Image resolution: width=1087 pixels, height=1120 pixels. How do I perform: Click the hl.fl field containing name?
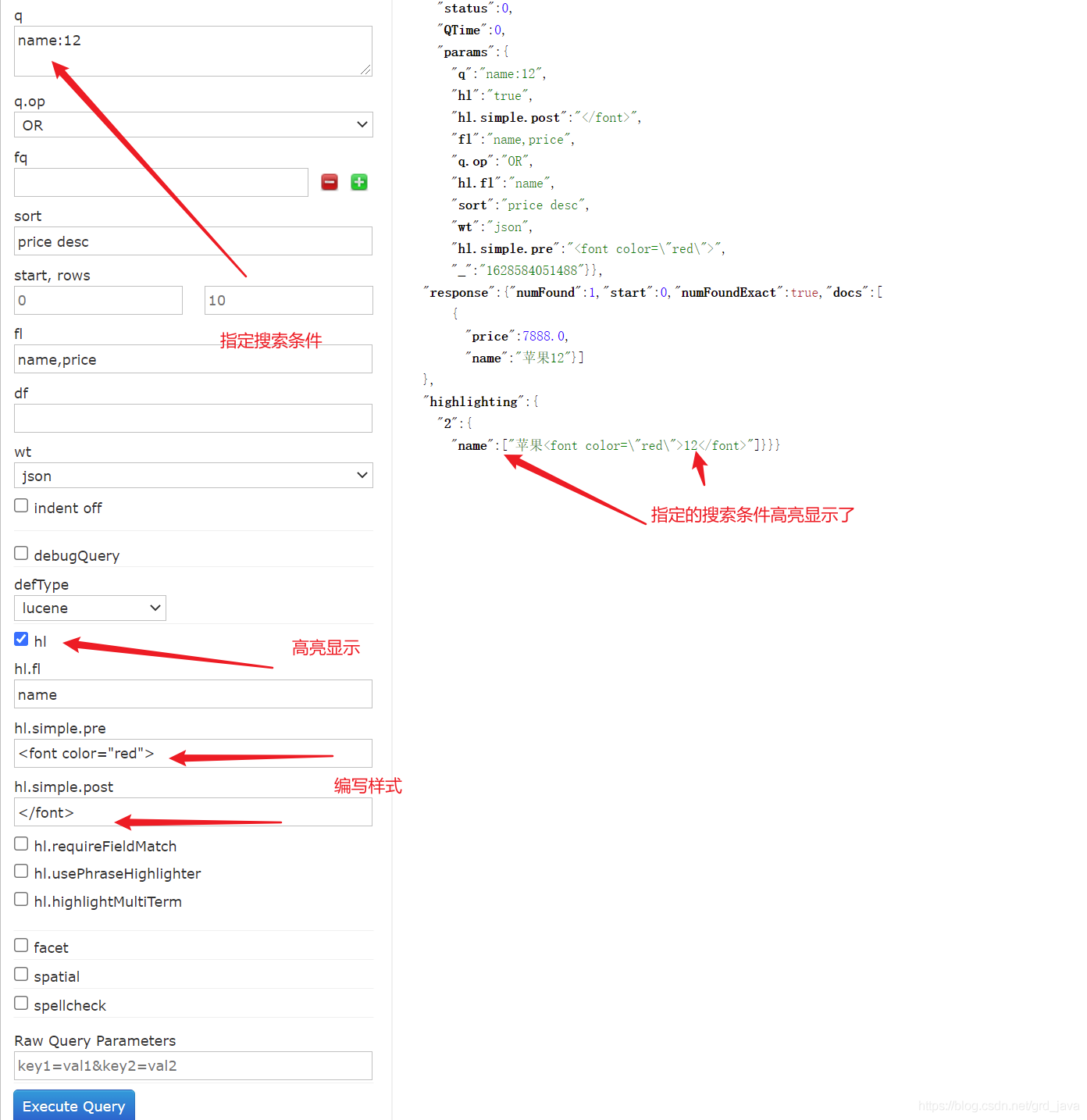[193, 694]
